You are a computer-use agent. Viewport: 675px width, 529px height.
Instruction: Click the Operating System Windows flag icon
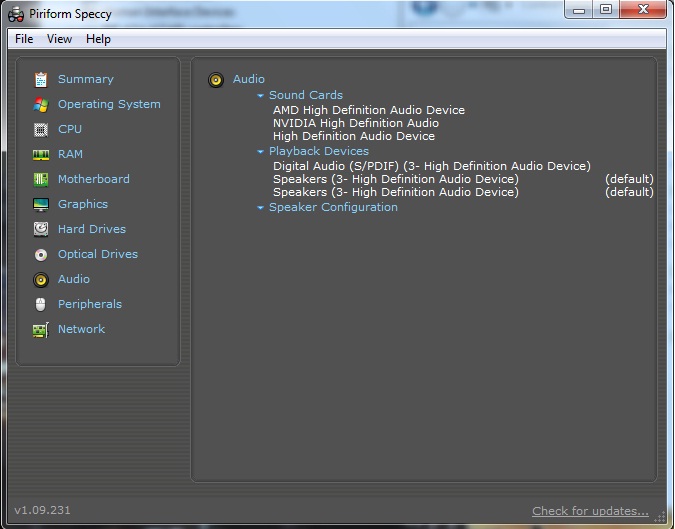click(41, 105)
